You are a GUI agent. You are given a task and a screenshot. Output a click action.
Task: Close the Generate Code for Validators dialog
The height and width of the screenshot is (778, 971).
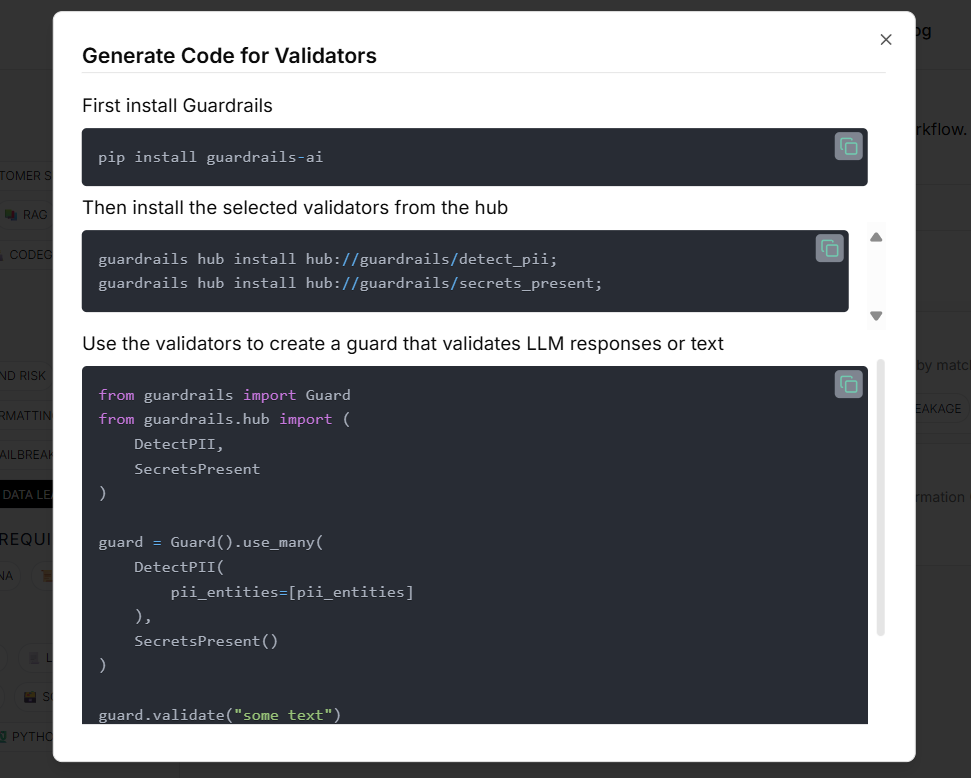point(886,39)
